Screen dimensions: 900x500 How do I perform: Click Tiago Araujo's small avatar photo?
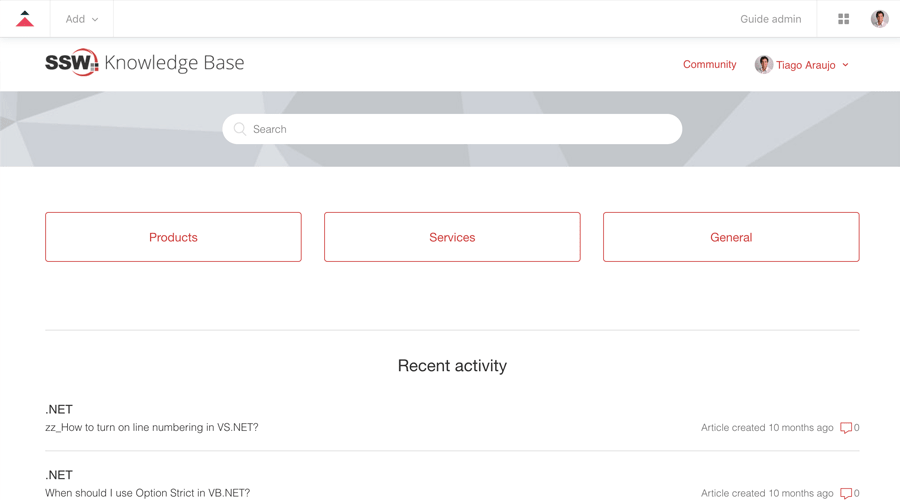pos(763,65)
